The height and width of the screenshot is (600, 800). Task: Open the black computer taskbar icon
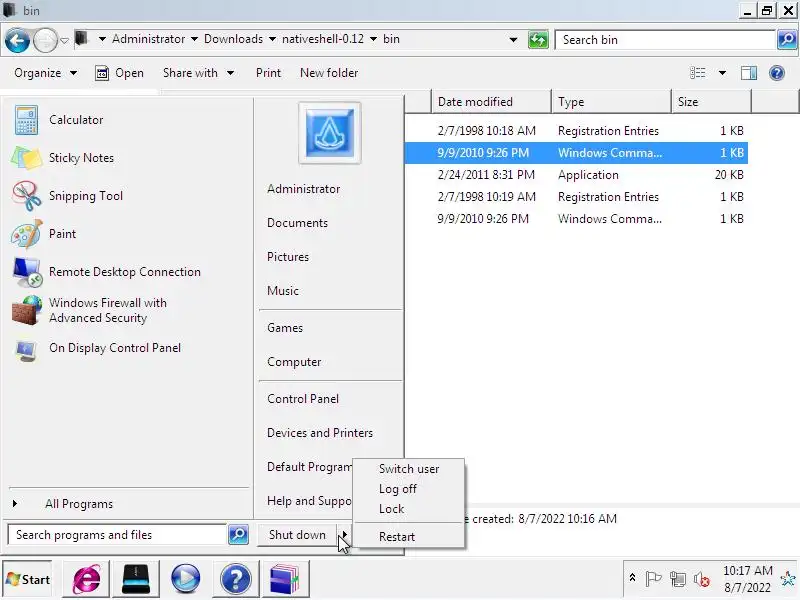tap(135, 579)
